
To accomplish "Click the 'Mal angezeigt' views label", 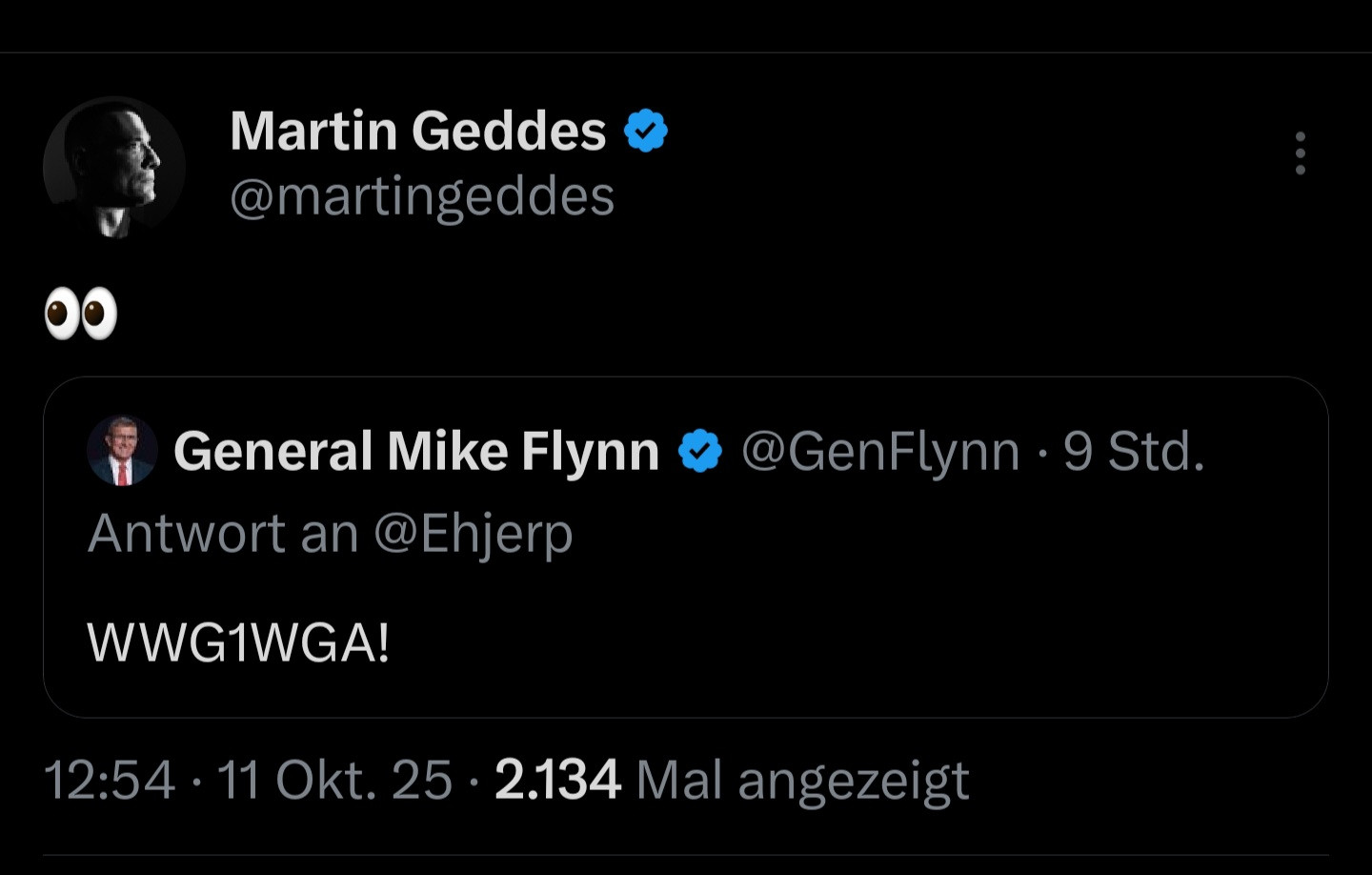I will [x=802, y=781].
